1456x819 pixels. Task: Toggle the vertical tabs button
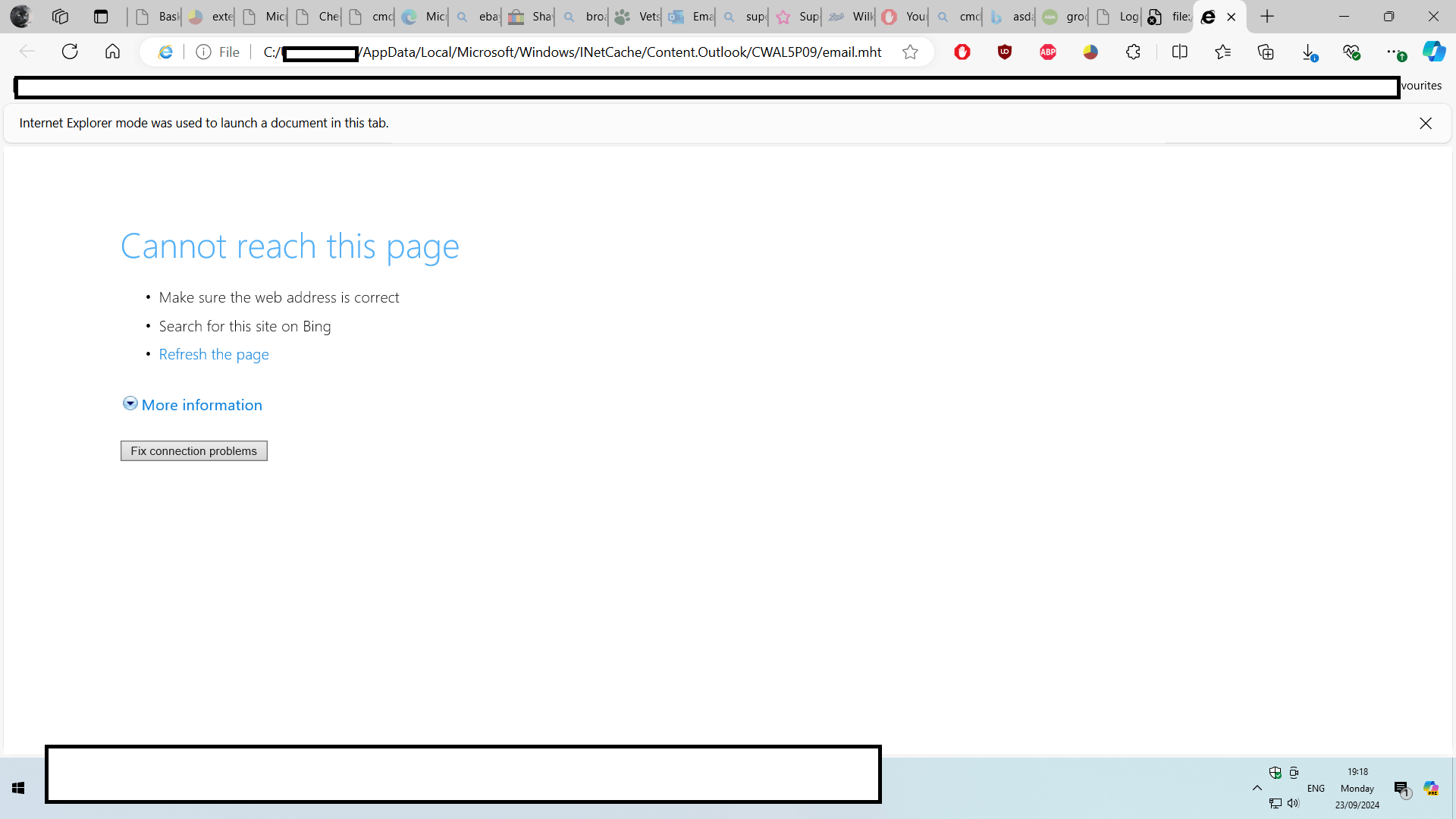(x=101, y=17)
